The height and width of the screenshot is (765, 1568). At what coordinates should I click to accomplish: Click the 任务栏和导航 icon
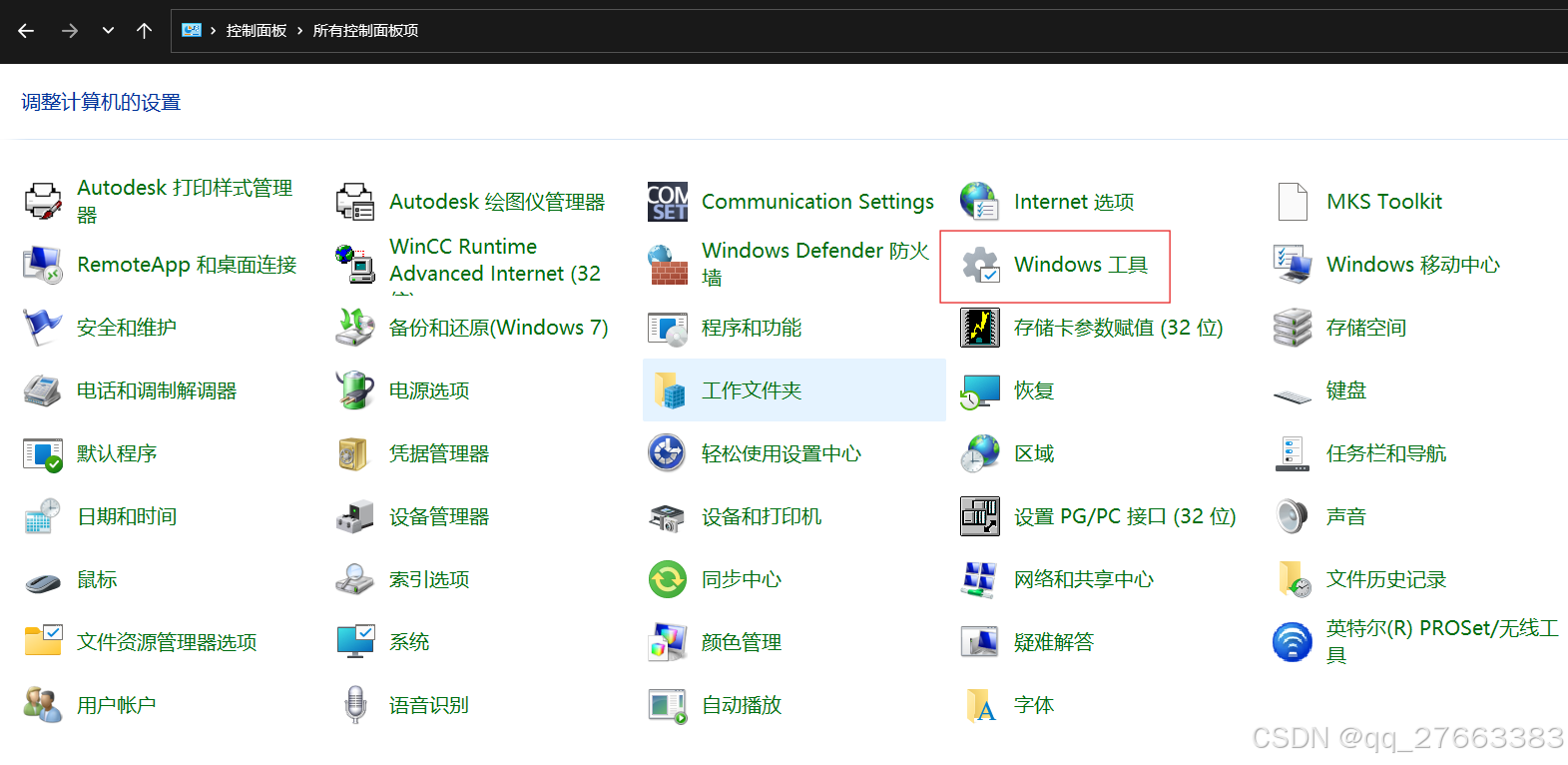(1293, 453)
